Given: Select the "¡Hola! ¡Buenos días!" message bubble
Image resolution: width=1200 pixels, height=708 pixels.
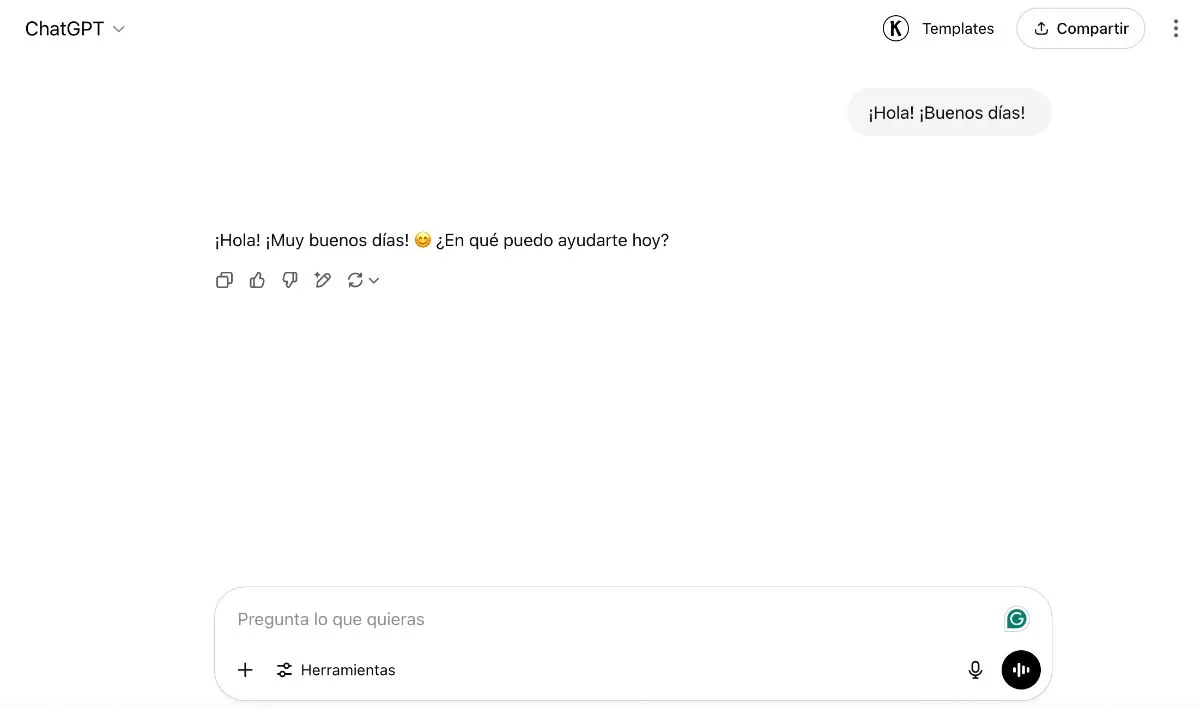Looking at the screenshot, I should click(949, 113).
